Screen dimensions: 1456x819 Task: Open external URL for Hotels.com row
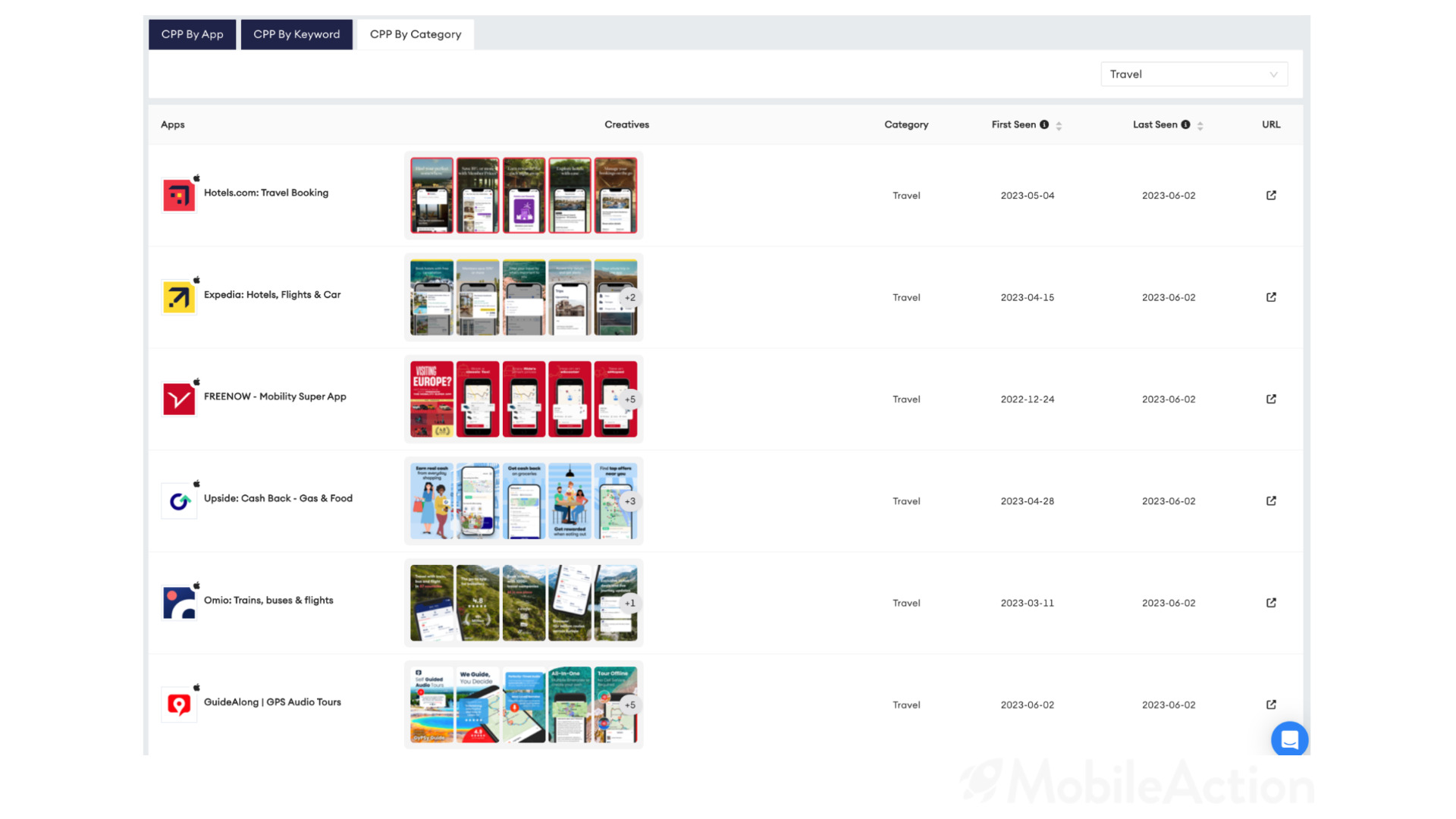pyautogui.click(x=1271, y=195)
